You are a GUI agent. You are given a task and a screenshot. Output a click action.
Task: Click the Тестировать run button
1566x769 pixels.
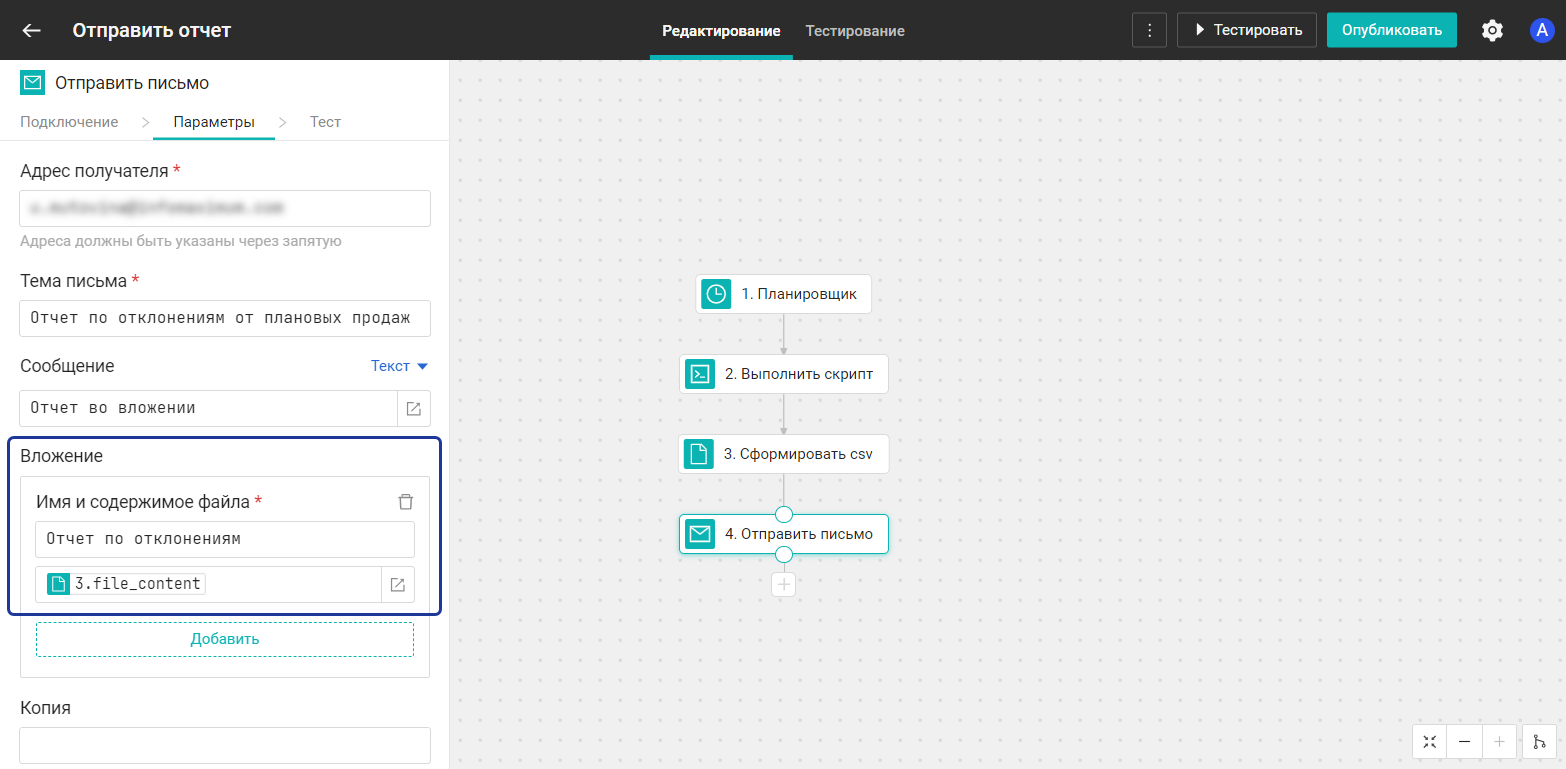pos(1246,30)
